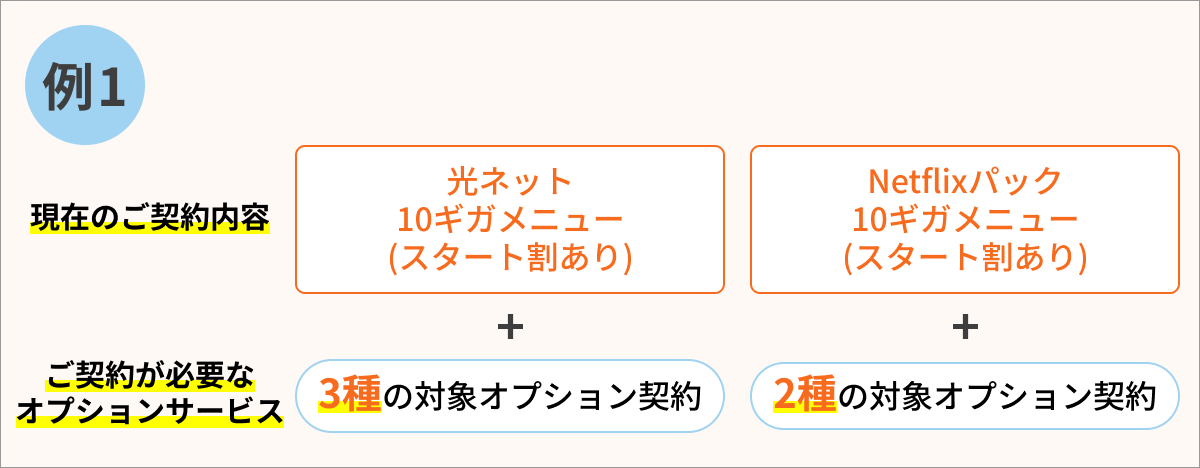Click (スタート割あり) in the 光ネット box

tap(510, 257)
